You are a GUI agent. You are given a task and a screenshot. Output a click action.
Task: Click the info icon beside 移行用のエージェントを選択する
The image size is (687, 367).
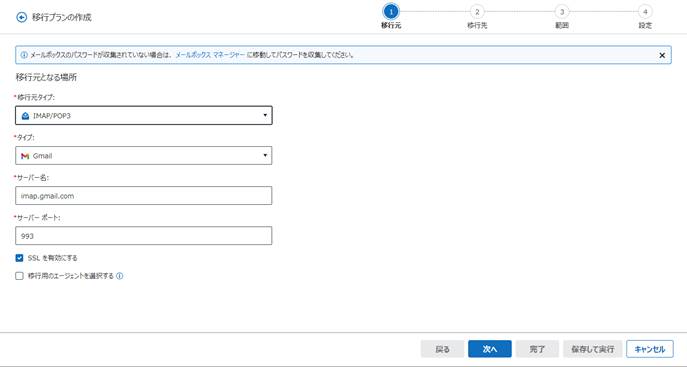(120, 276)
